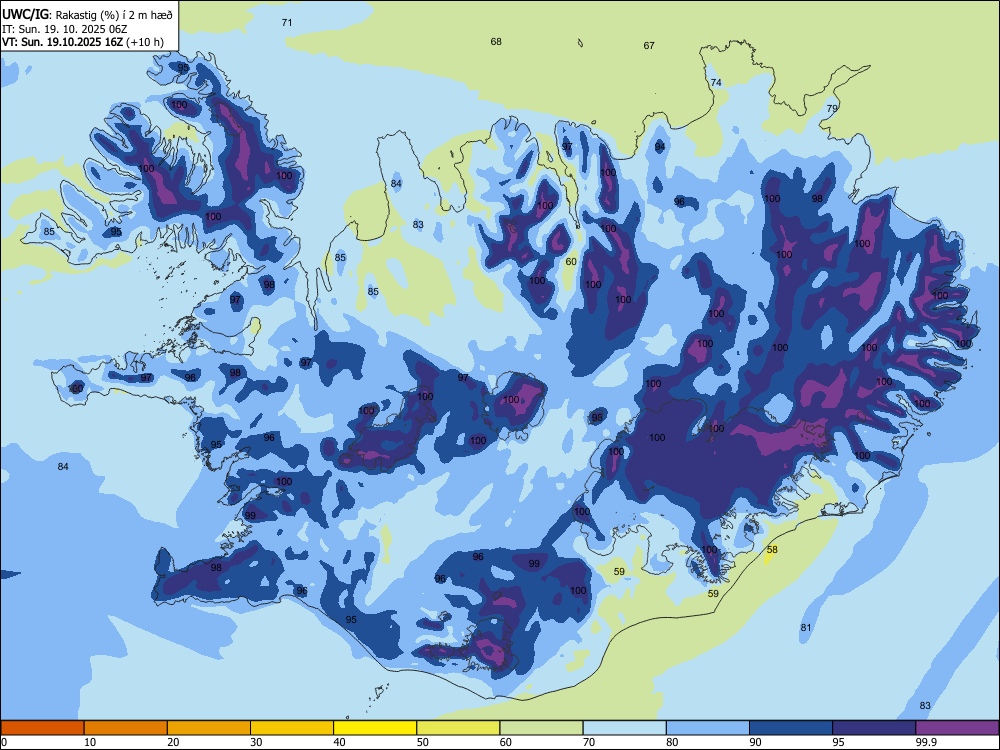Image resolution: width=1000 pixels, height=750 pixels.
Task: Click the dark orange 0–10 legend swatch
Action: (x=42, y=728)
